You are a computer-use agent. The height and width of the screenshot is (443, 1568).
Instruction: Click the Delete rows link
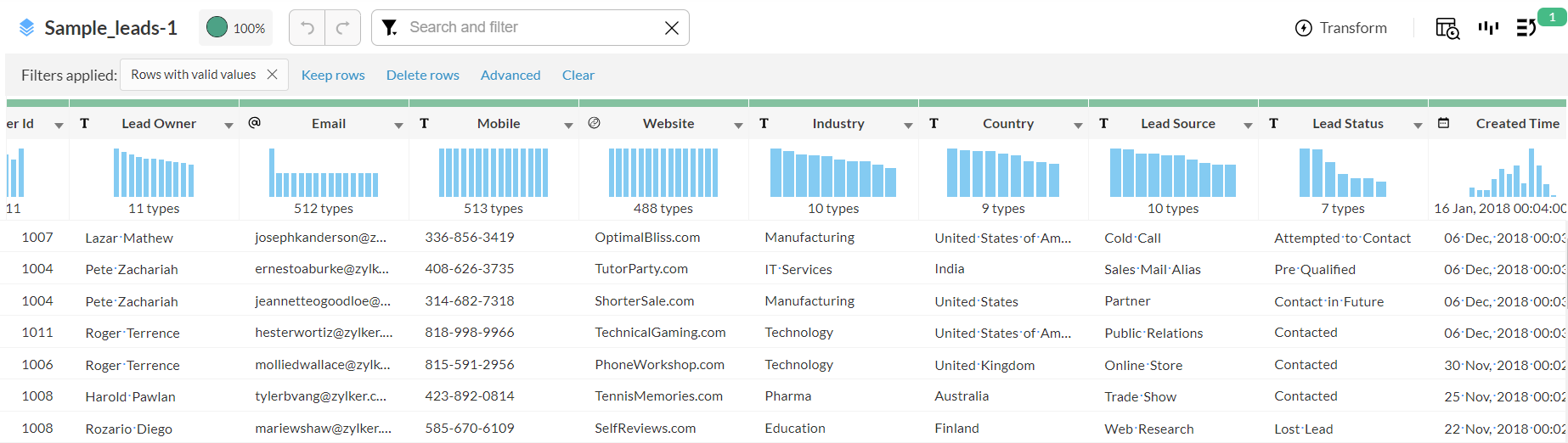422,75
